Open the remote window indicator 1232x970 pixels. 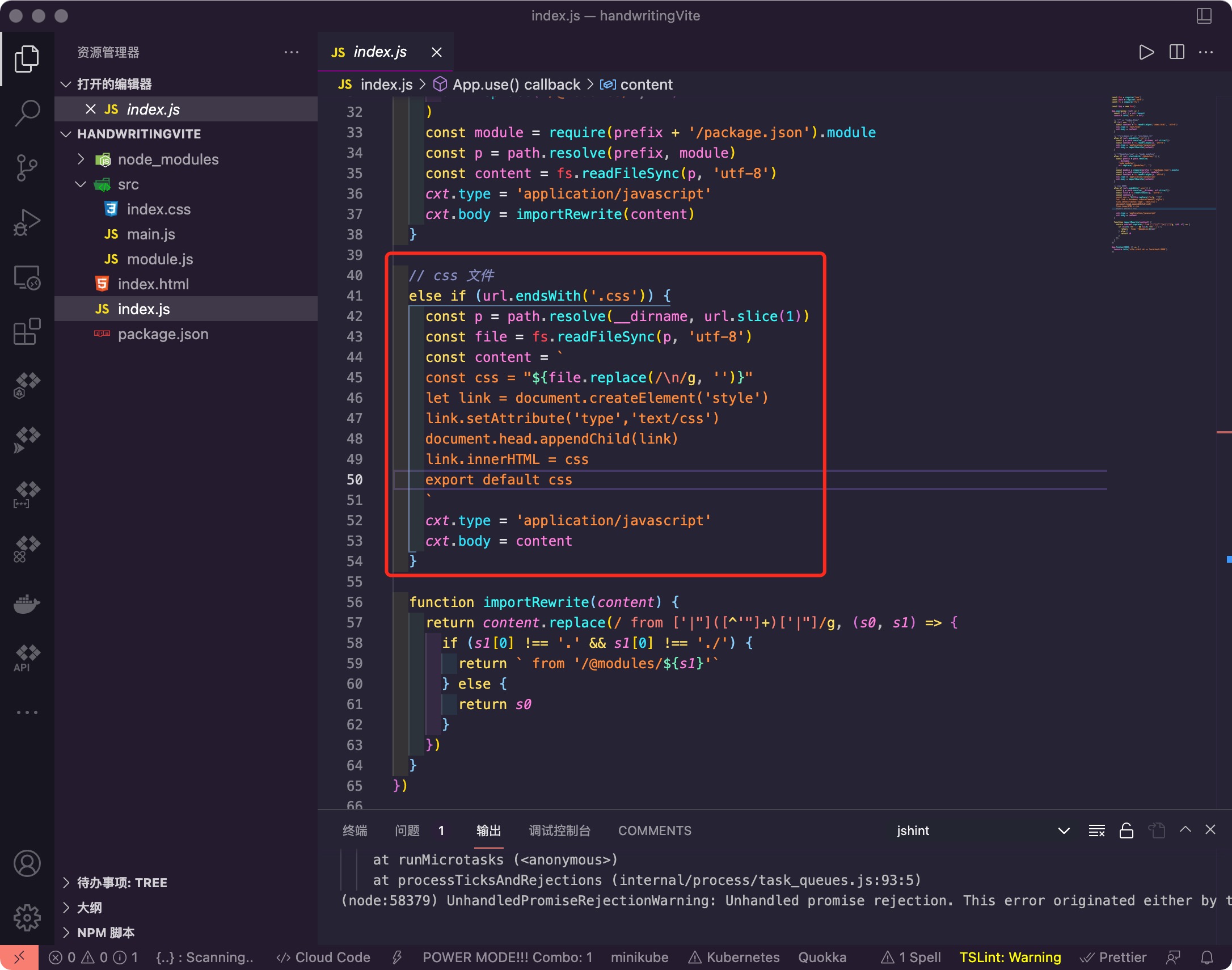point(19,958)
